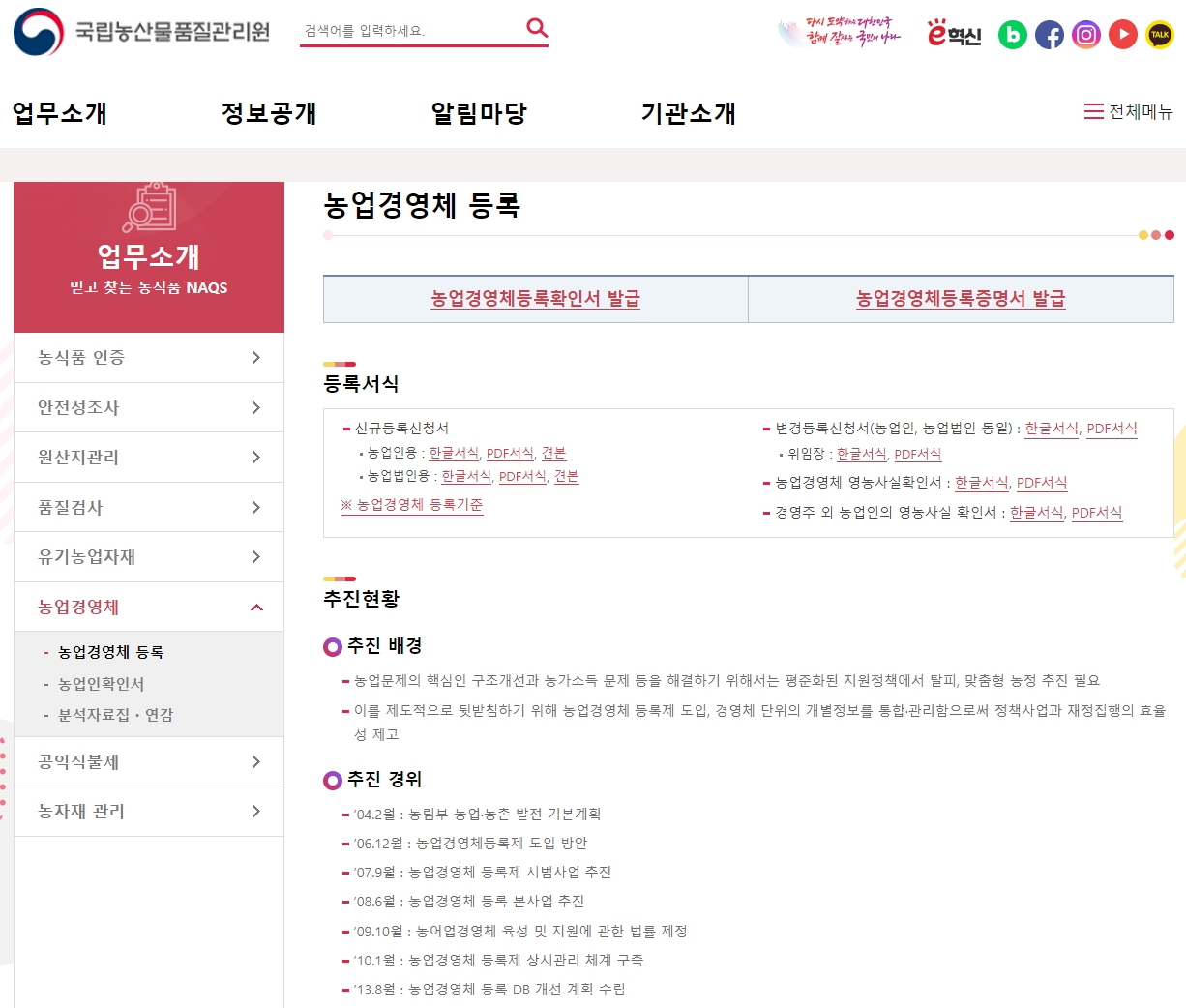
Task: Download 영농사실확인서 PDF서식 link
Action: [x=1042, y=483]
